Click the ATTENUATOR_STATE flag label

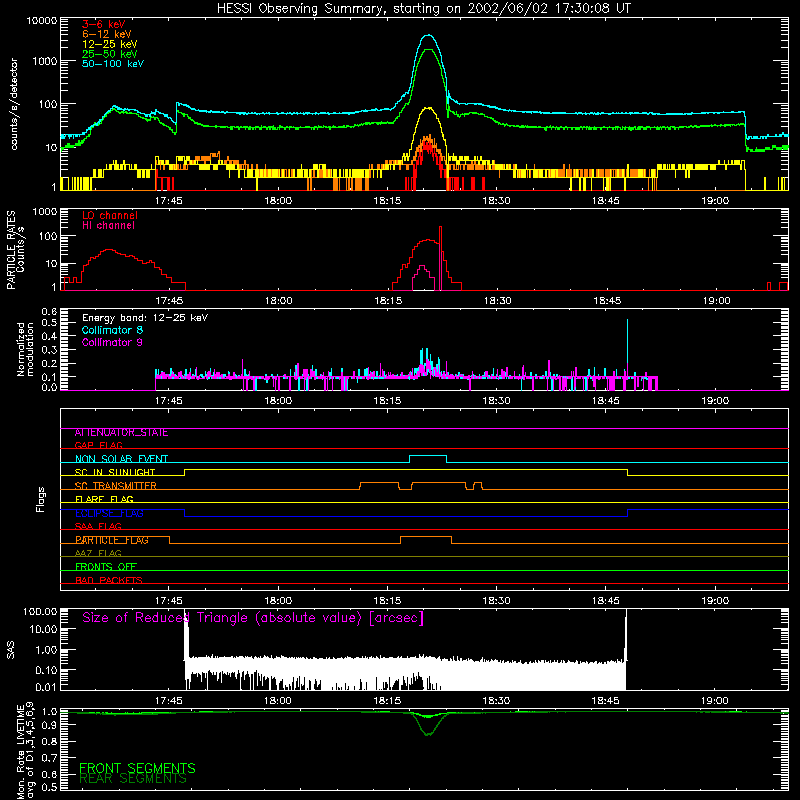(121, 433)
